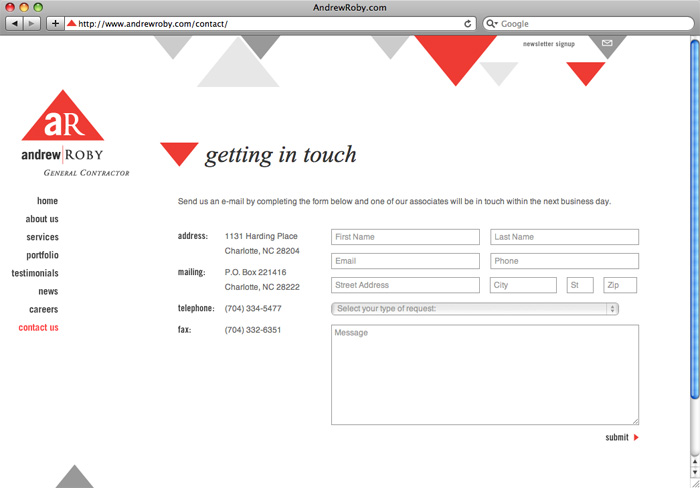Go to the portfolio page
The width and height of the screenshot is (700, 488).
click(x=42, y=255)
